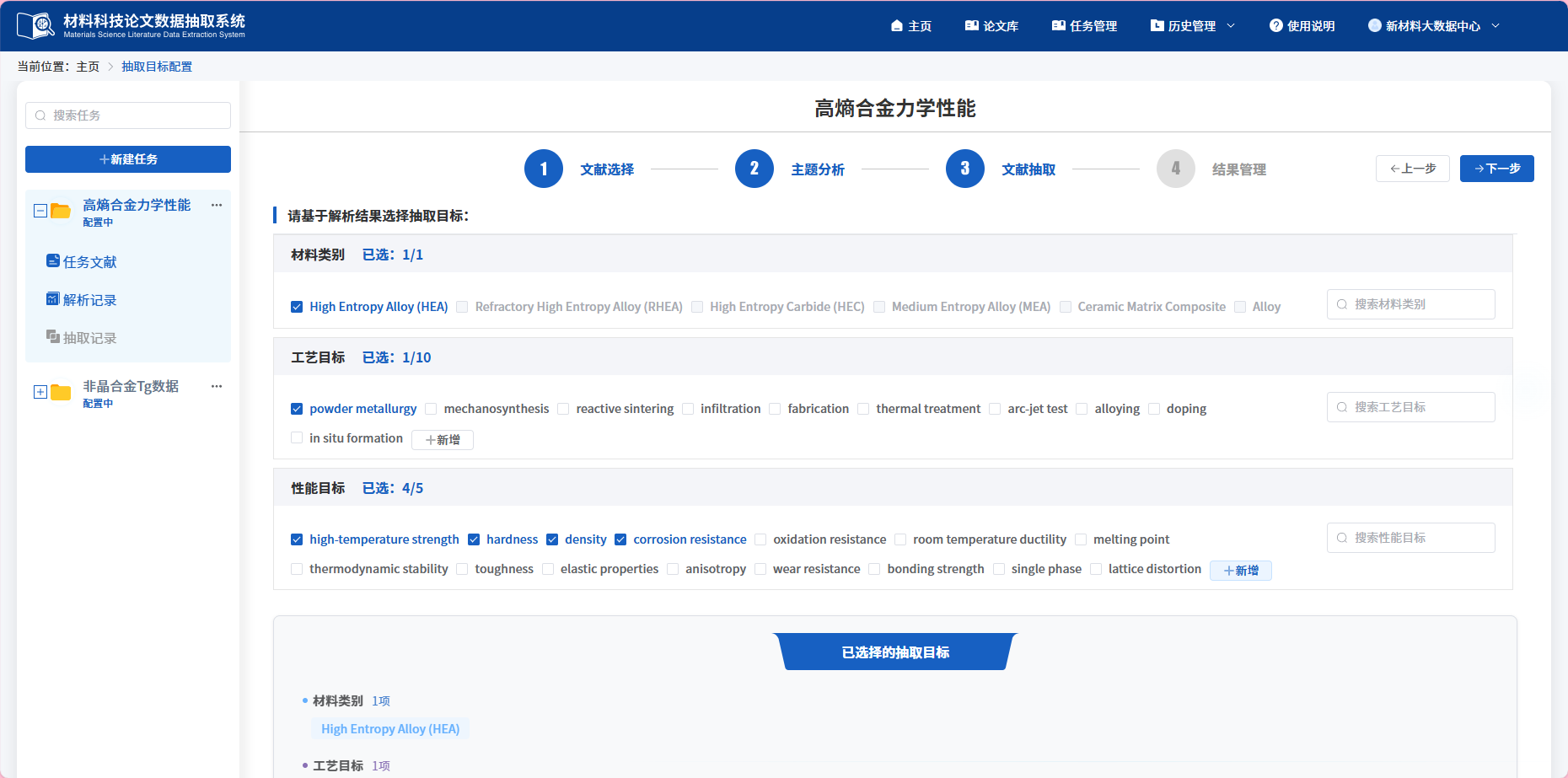
Task: Check the oxidation resistance option
Action: (760, 539)
